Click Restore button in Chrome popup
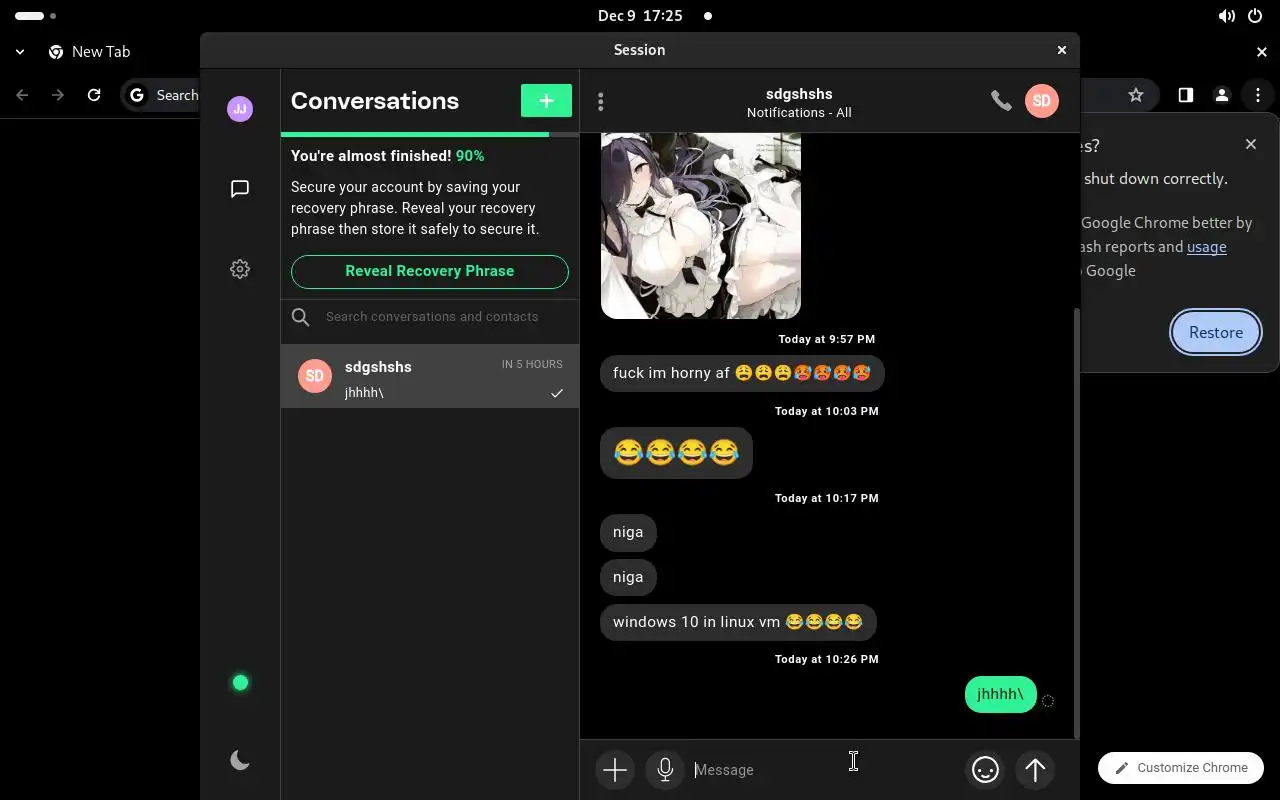1280x800 pixels. 1216,333
